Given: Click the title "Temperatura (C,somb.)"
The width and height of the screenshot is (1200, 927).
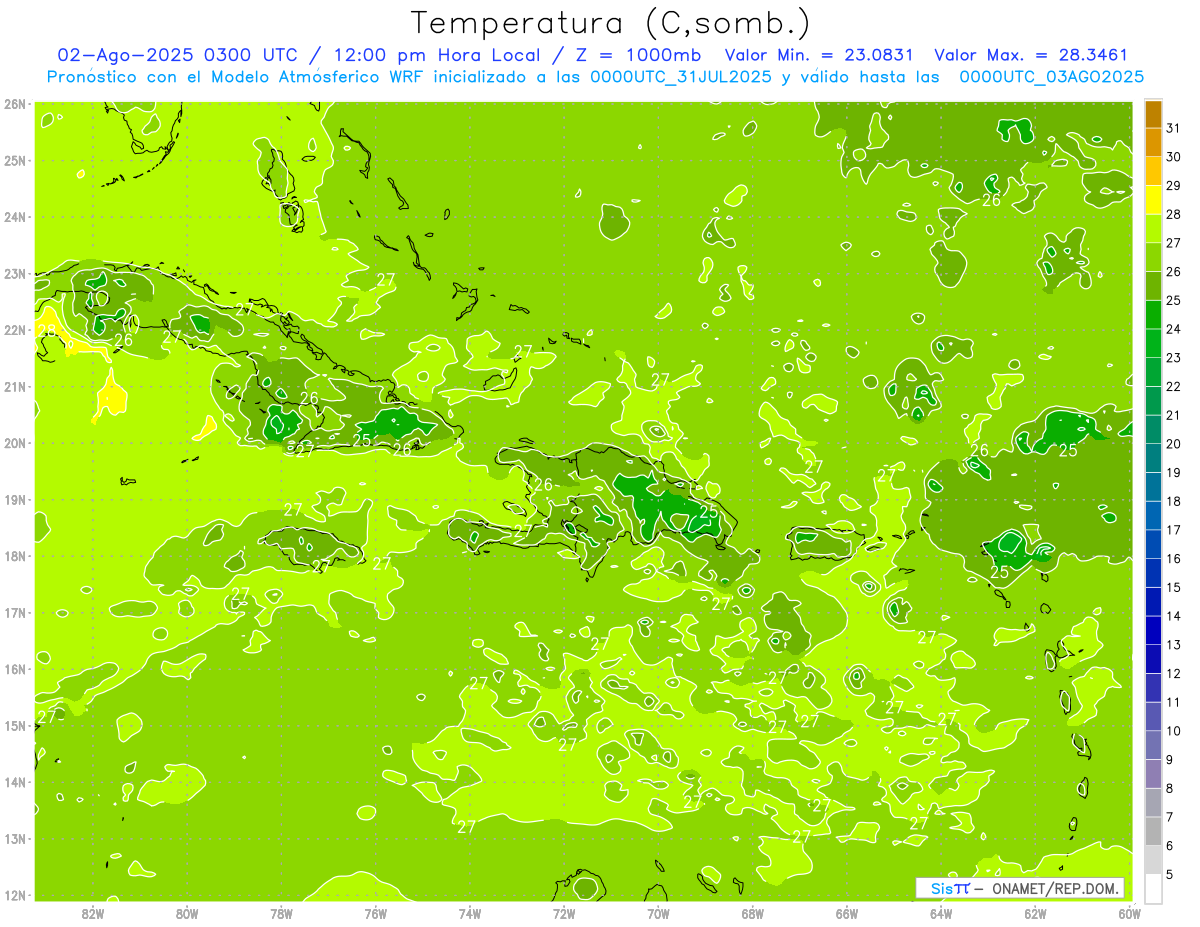Looking at the screenshot, I should pyautogui.click(x=611, y=22).
